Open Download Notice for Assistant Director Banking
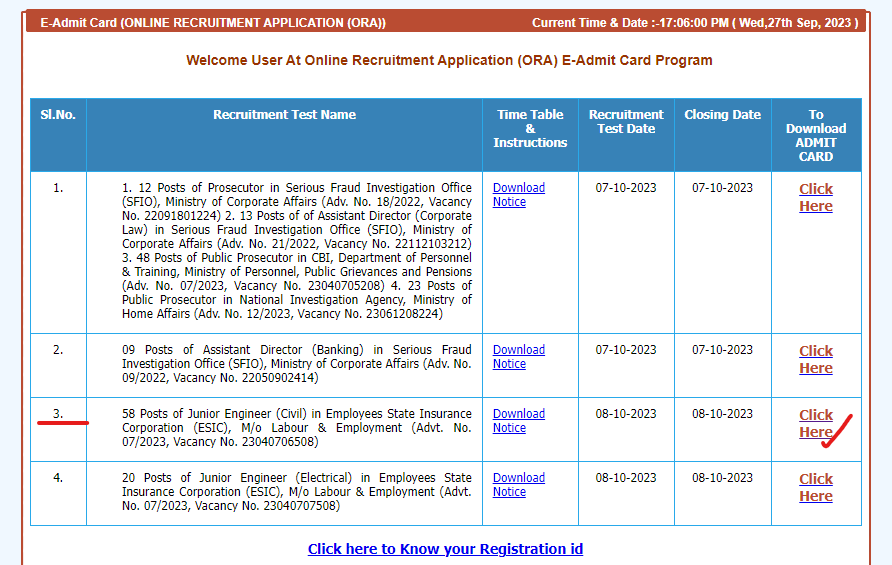This screenshot has height=565, width=892. (x=518, y=357)
